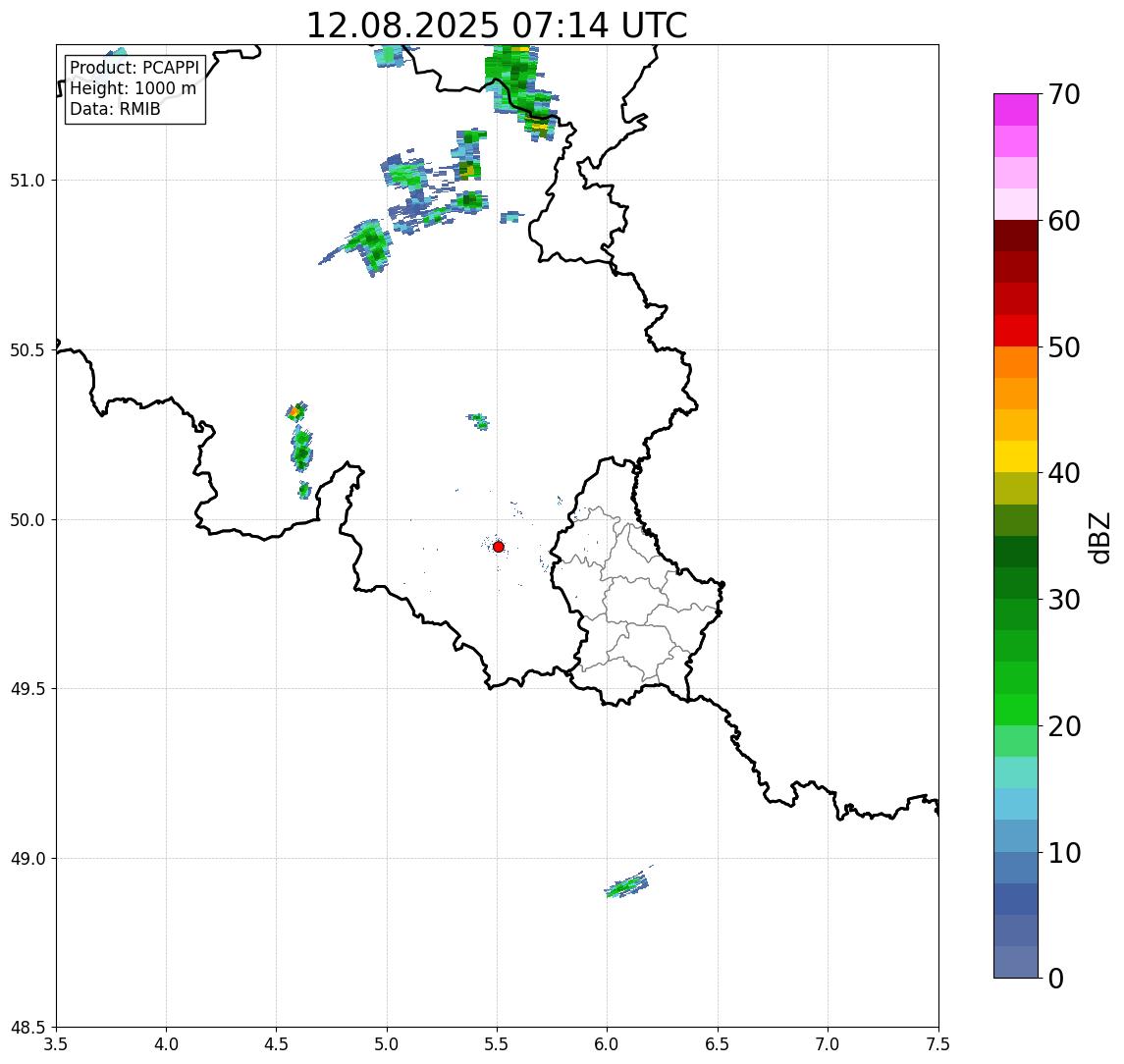The height and width of the screenshot is (1064, 1124).
Task: Click the Product: PCAPPI legend line
Action: pyautogui.click(x=134, y=68)
